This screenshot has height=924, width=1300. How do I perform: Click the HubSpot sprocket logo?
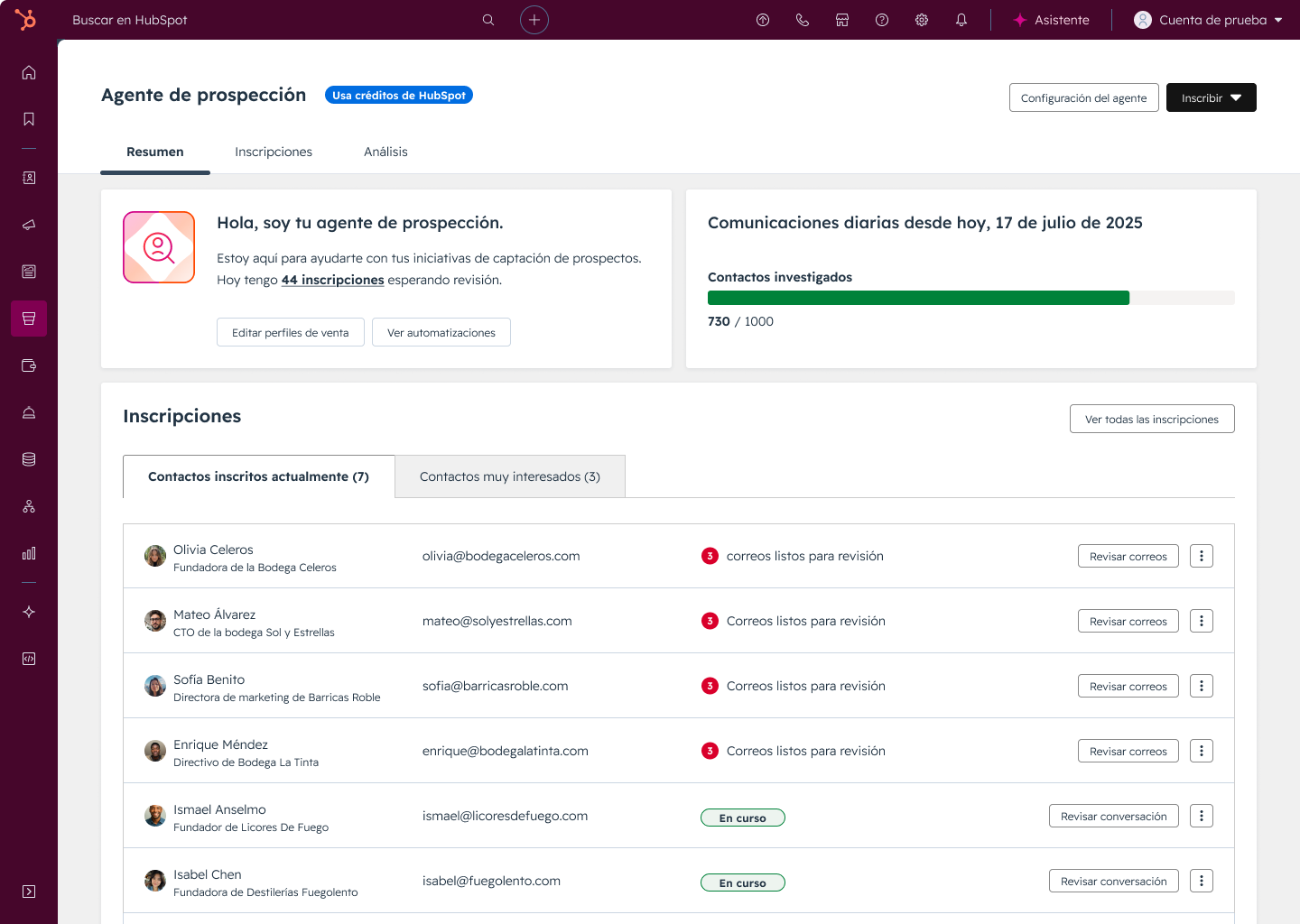coord(26,19)
